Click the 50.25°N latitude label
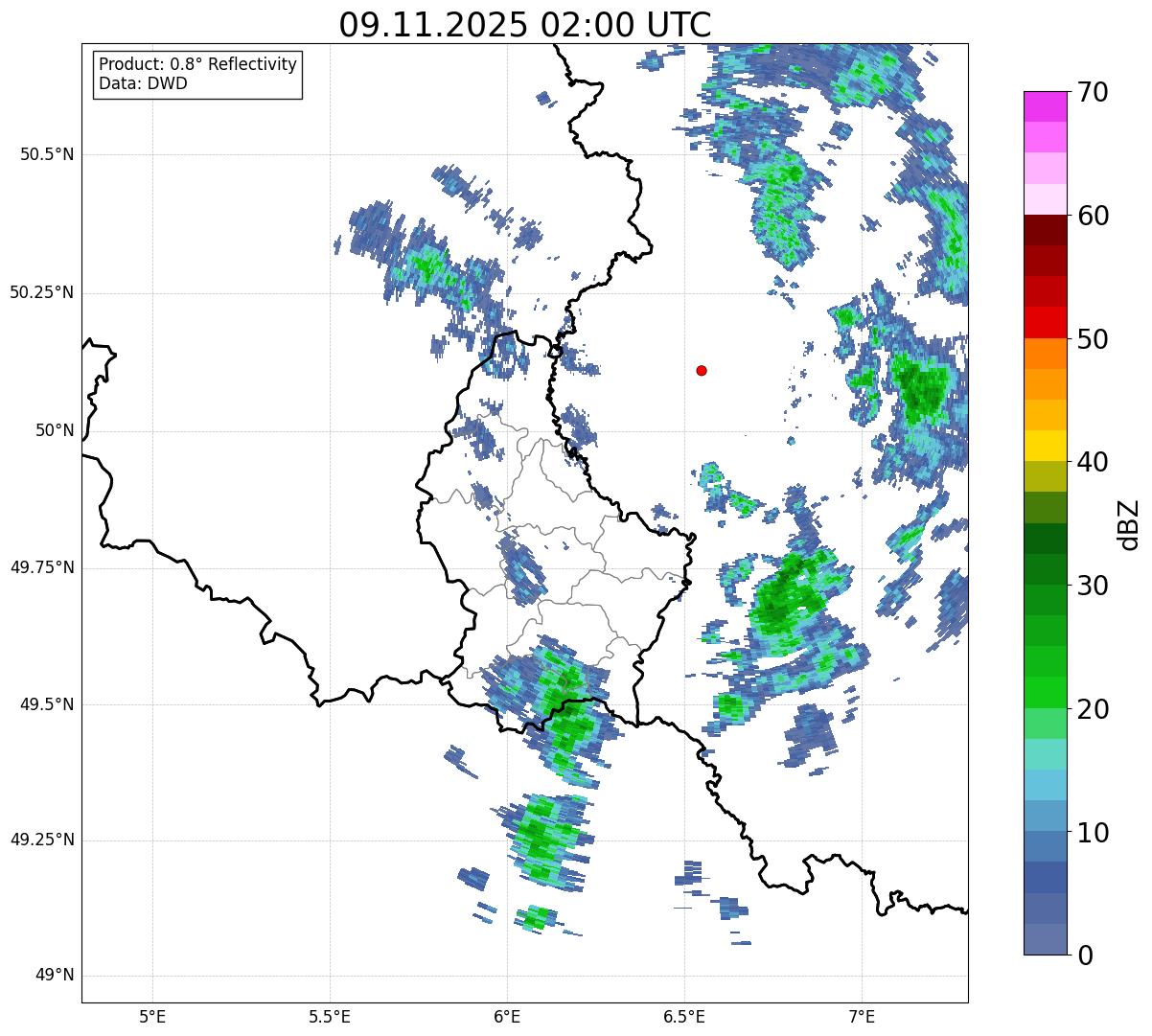This screenshot has width=1152, height=1036. (x=42, y=292)
